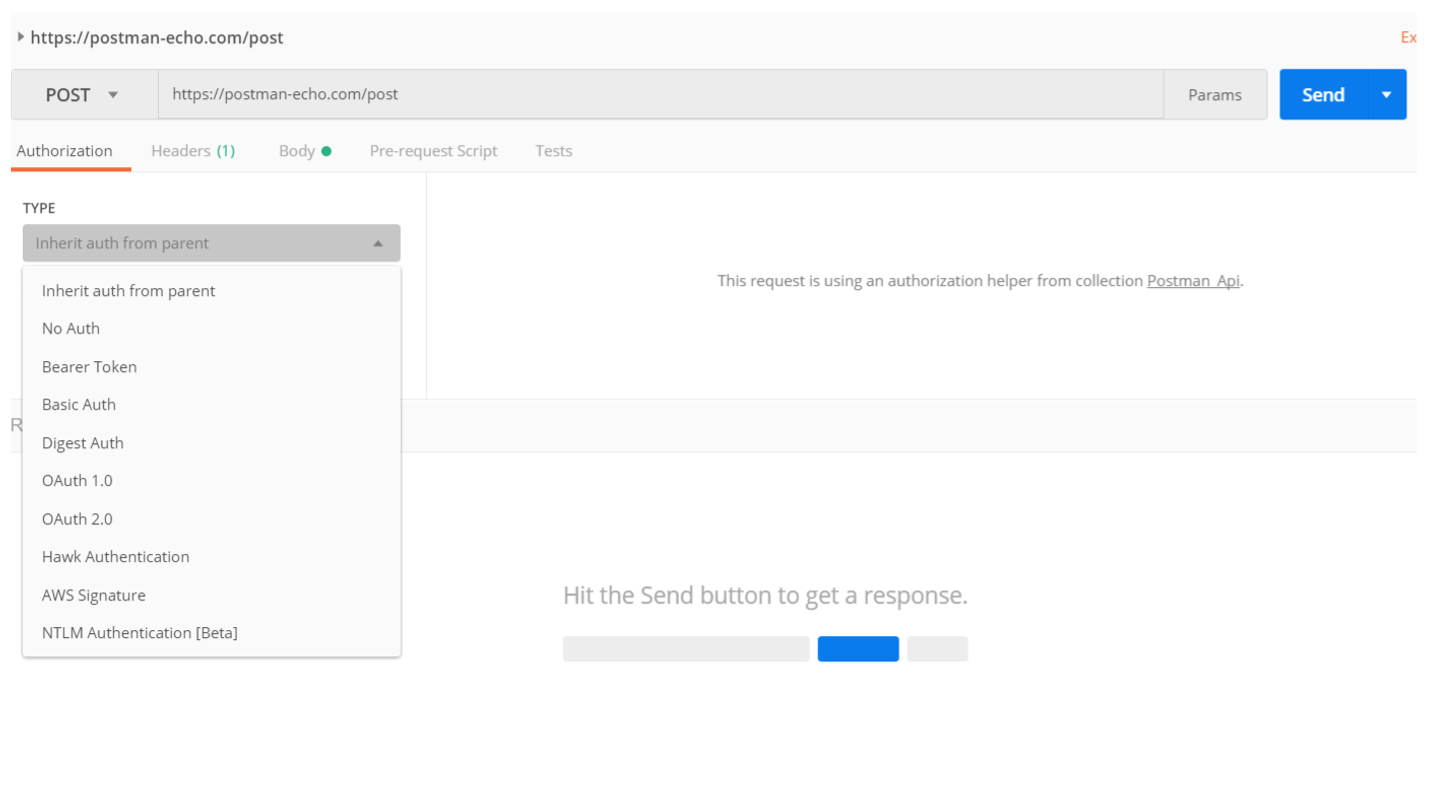Switch to the Body tab
Viewport: 1444px width, 800px height.
[x=304, y=151]
